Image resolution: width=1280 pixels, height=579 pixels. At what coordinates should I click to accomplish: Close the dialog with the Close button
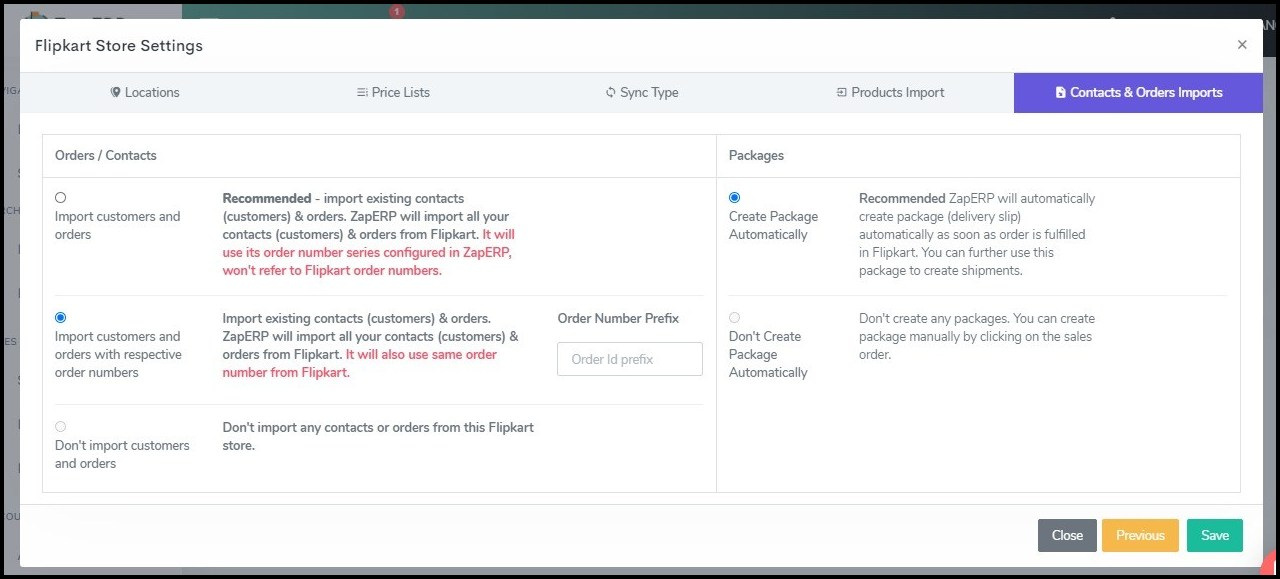(x=1067, y=535)
